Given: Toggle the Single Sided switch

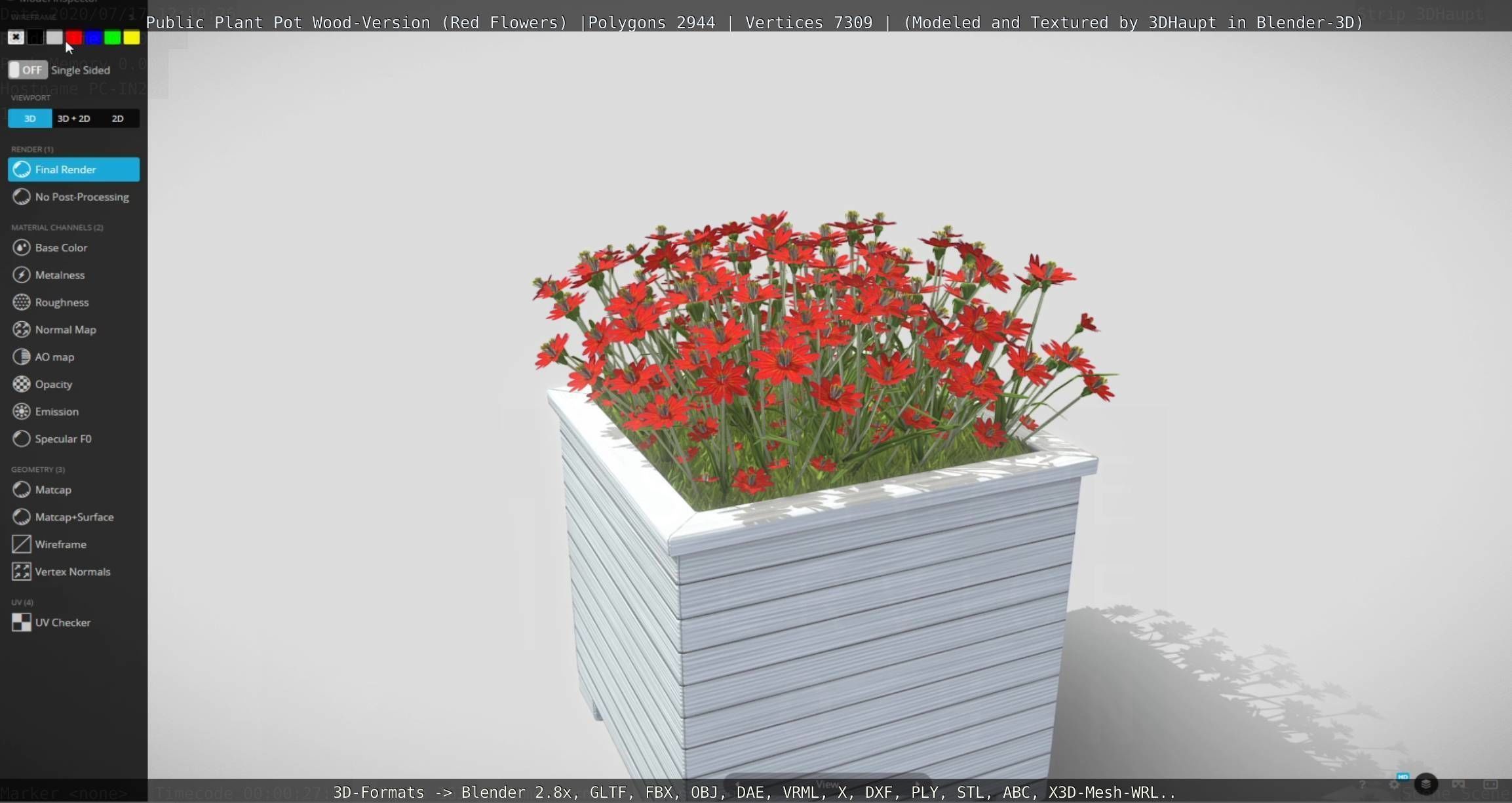Looking at the screenshot, I should pos(28,70).
